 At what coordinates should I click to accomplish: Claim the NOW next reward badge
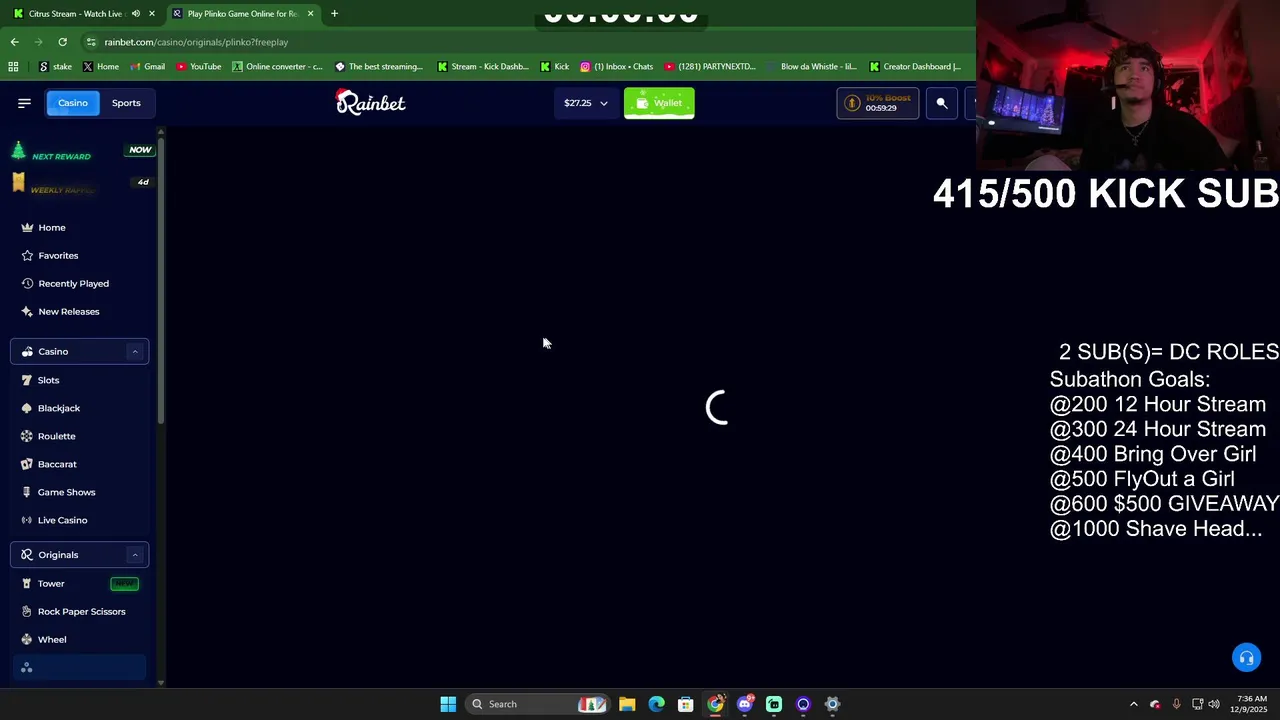[x=140, y=150]
